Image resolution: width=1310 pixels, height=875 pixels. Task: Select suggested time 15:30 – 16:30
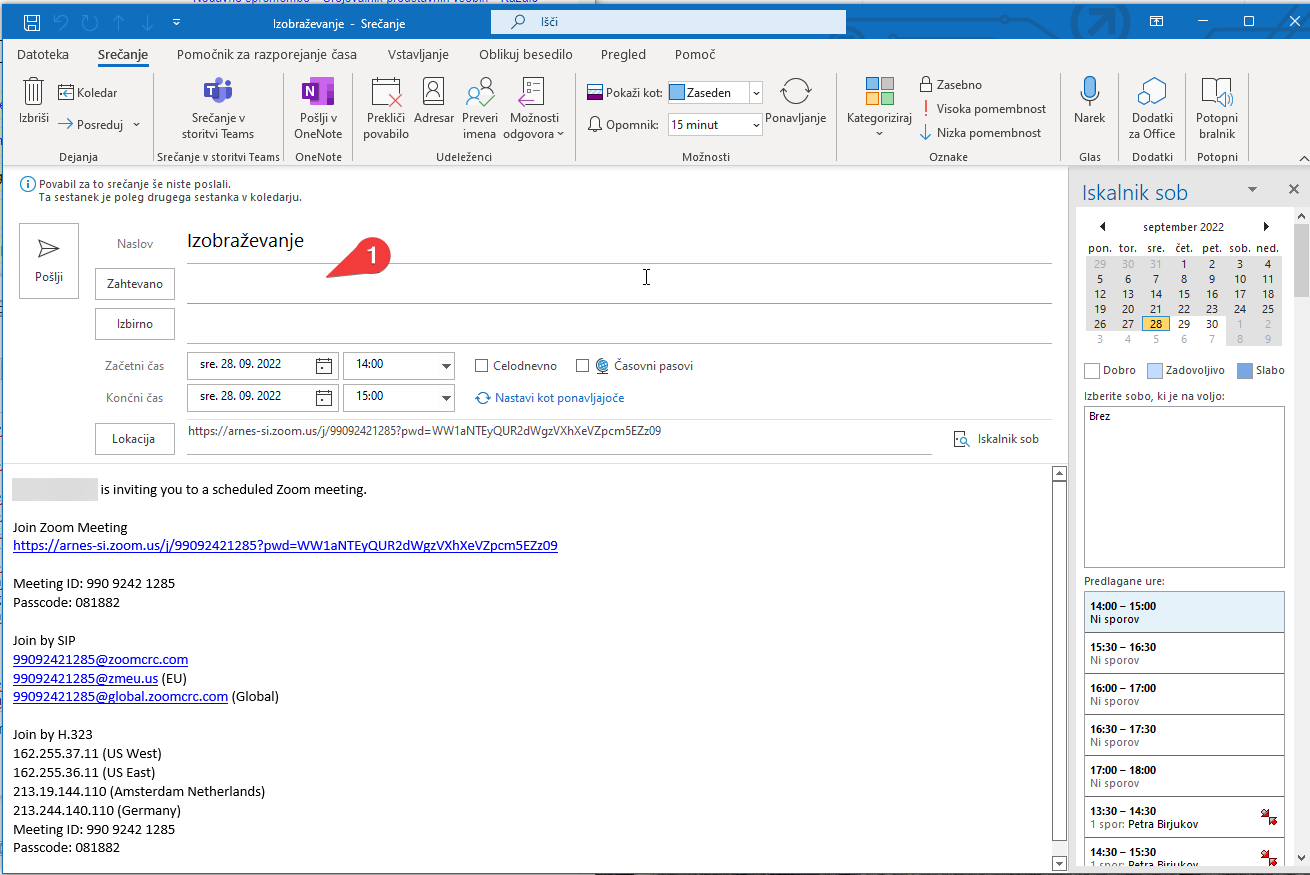point(1183,653)
